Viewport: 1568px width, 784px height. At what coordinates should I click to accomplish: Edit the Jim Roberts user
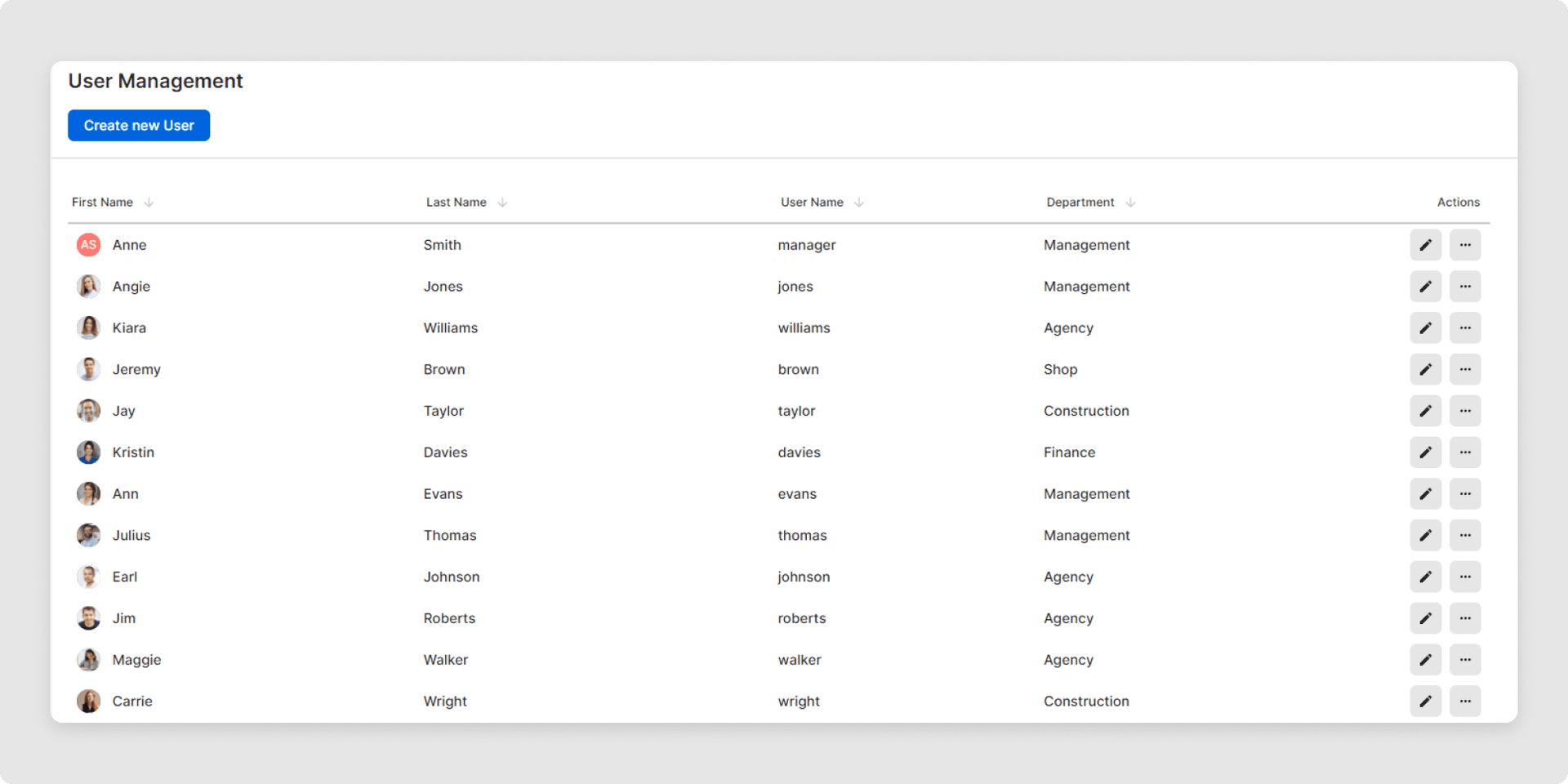click(1425, 618)
